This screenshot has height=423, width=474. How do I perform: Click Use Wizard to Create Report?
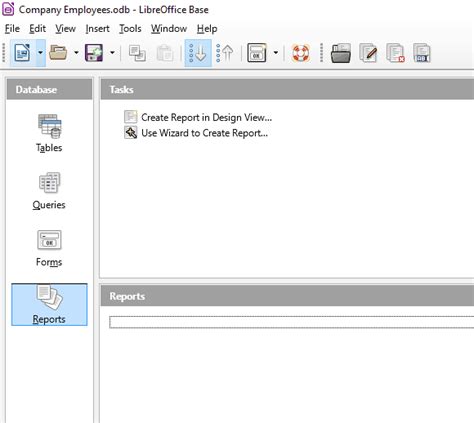[204, 133]
